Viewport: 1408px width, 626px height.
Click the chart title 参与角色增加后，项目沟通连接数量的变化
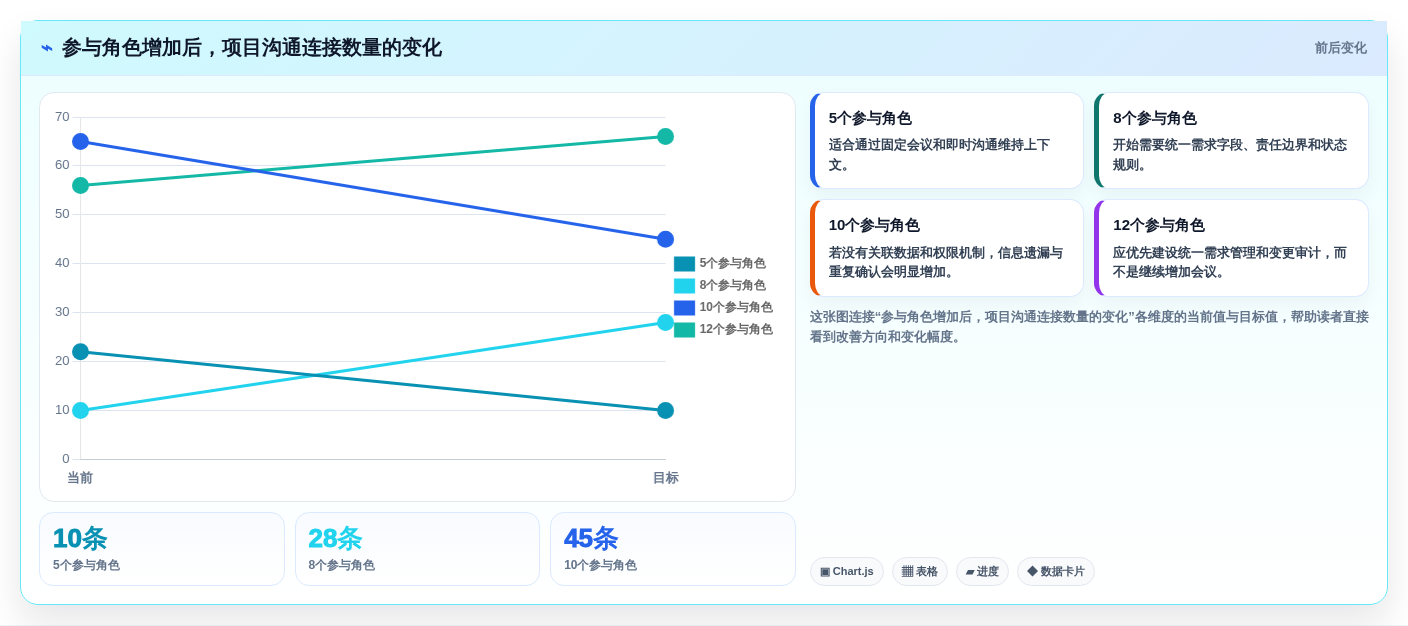point(251,48)
